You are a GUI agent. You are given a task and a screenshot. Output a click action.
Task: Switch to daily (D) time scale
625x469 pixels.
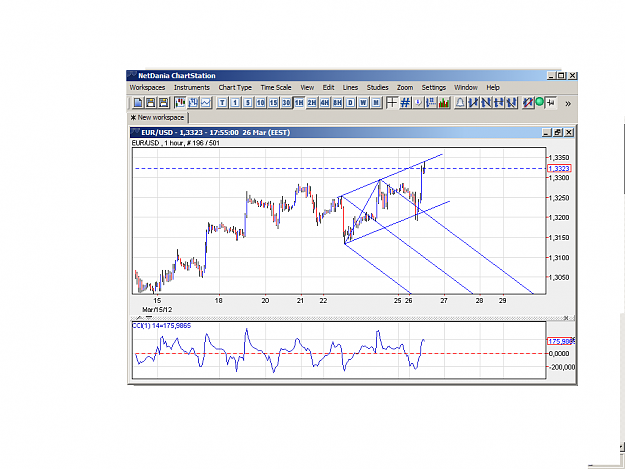(x=350, y=103)
